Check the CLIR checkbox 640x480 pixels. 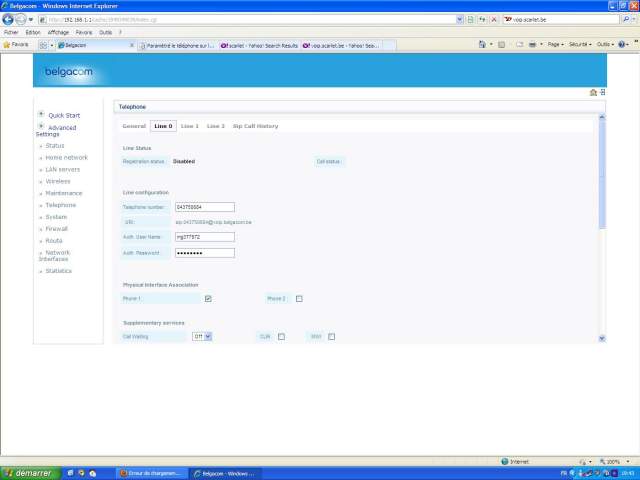click(281, 337)
